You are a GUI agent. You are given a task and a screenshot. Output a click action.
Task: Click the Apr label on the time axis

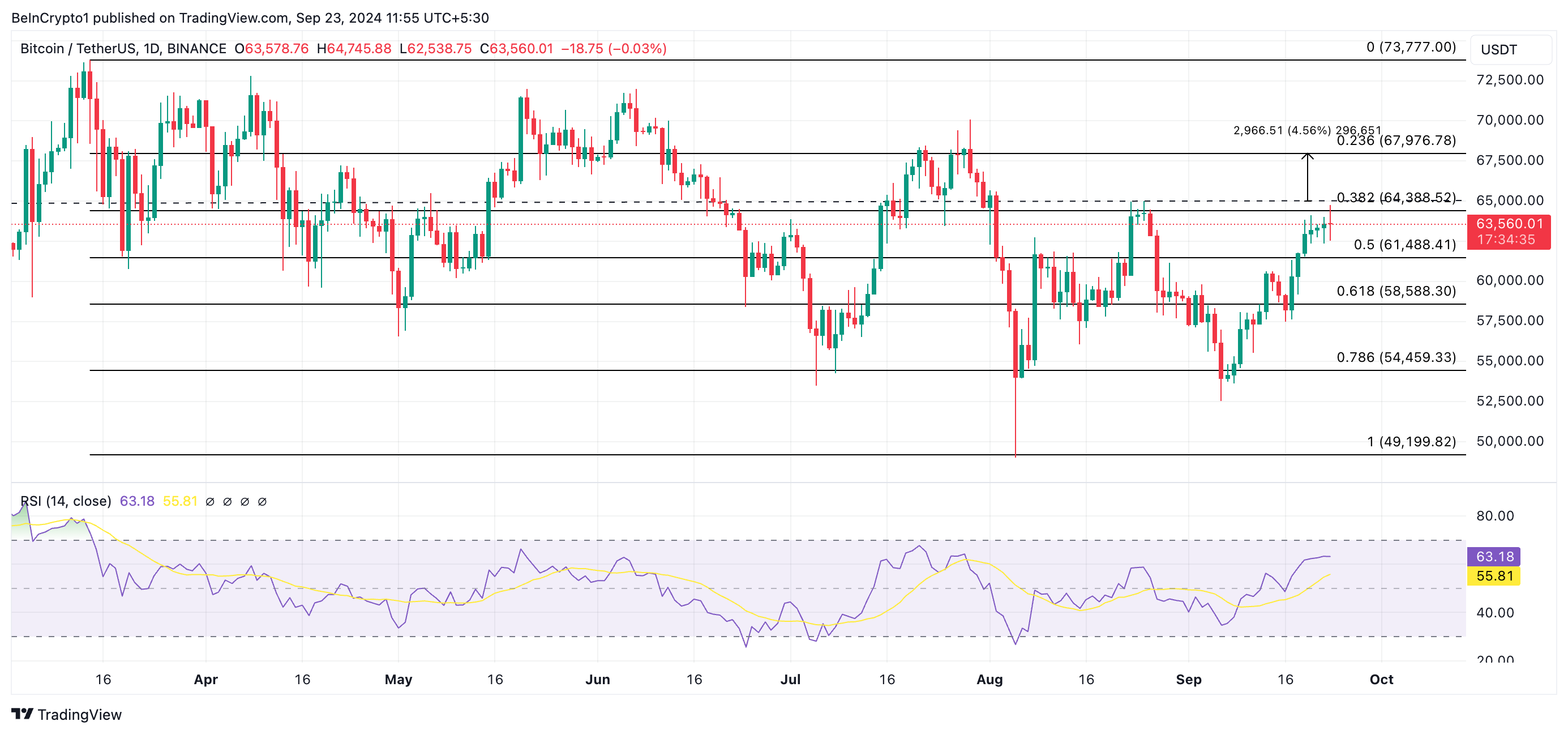(x=205, y=679)
